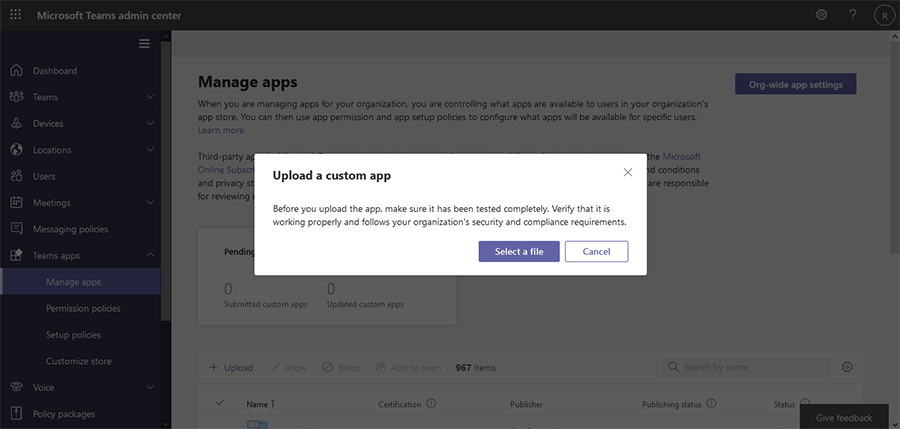The image size is (900, 429).
Task: Expand the Meetings menu chevron
Action: click(150, 203)
